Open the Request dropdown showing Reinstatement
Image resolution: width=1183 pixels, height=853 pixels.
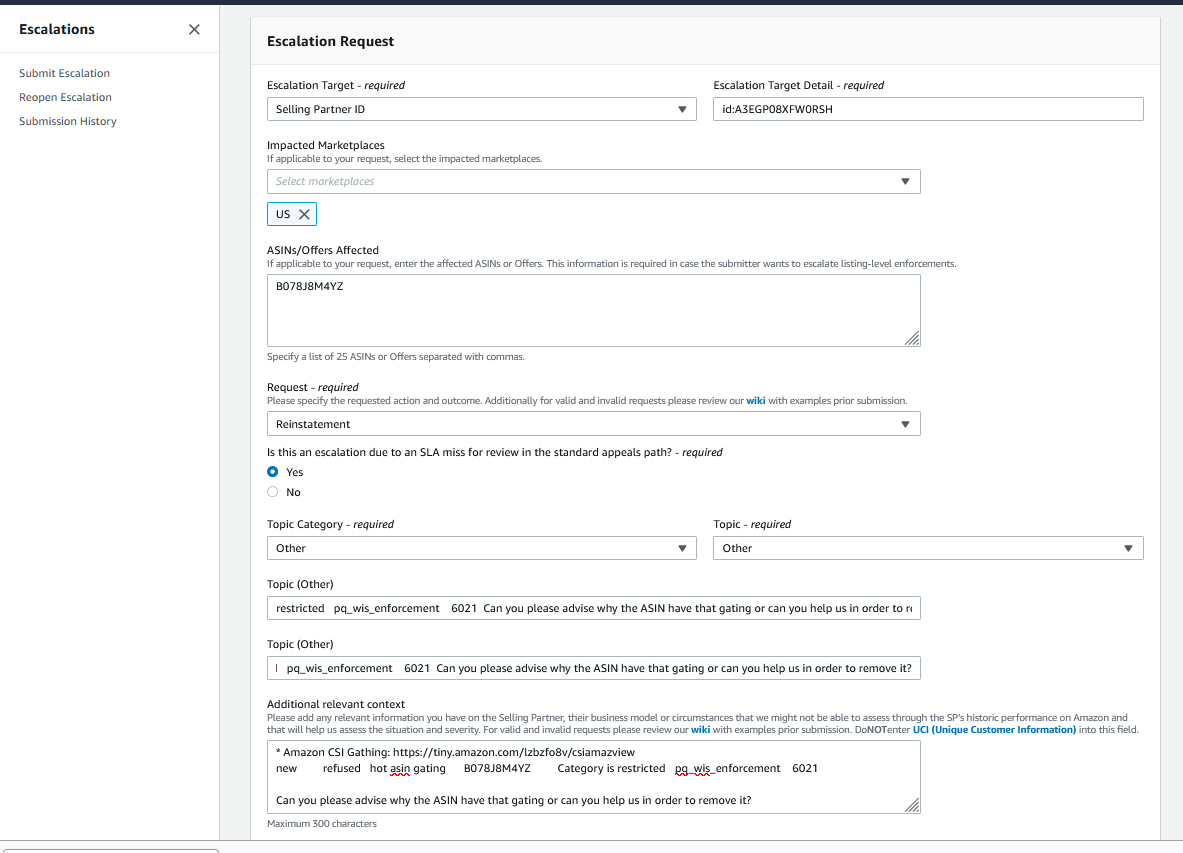[x=593, y=424]
